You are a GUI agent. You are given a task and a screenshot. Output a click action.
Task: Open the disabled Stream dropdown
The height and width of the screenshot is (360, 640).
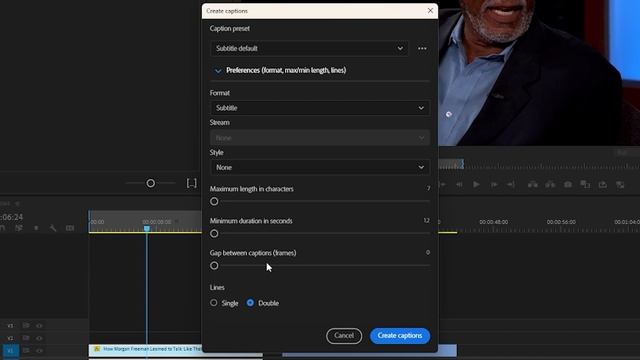(x=320, y=138)
